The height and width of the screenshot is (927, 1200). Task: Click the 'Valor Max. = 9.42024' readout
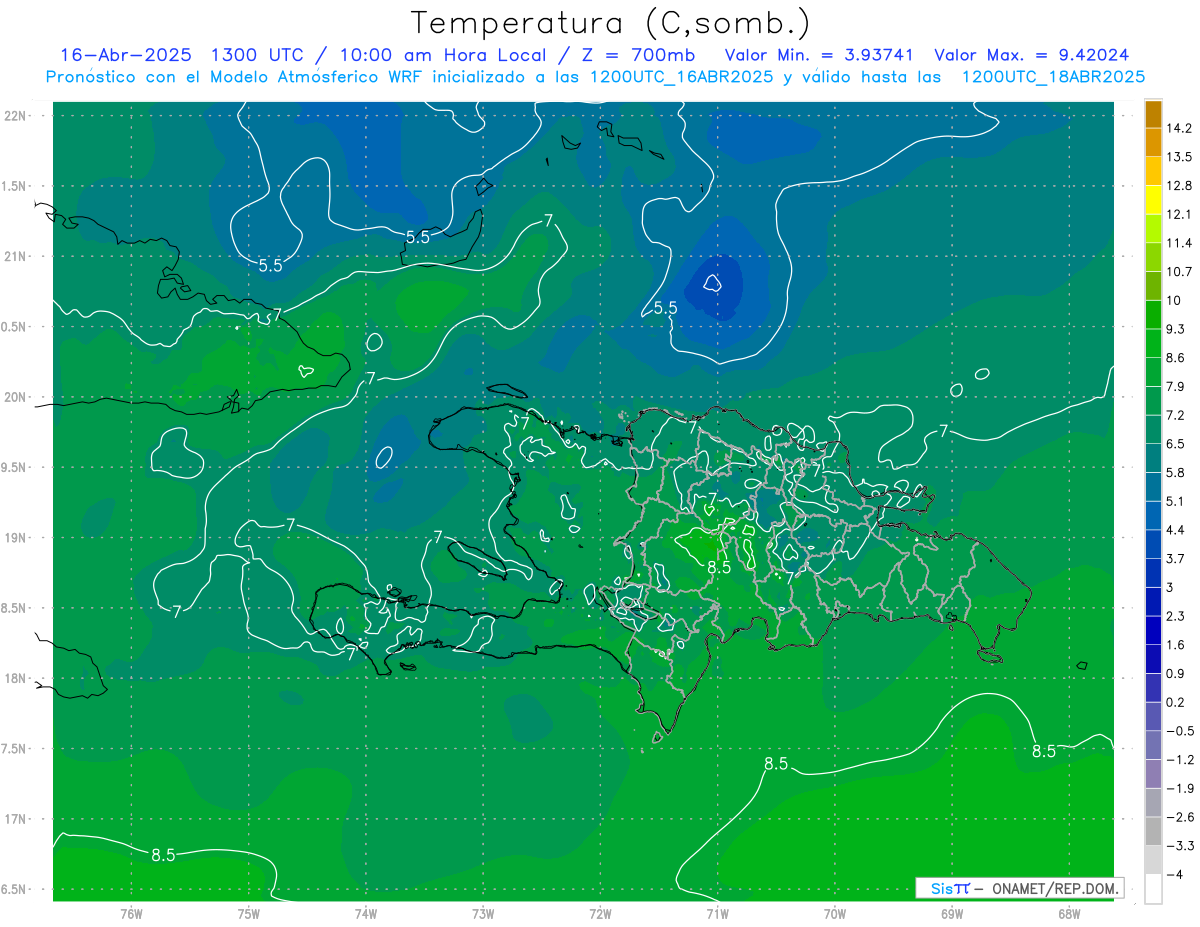[x=1032, y=54]
